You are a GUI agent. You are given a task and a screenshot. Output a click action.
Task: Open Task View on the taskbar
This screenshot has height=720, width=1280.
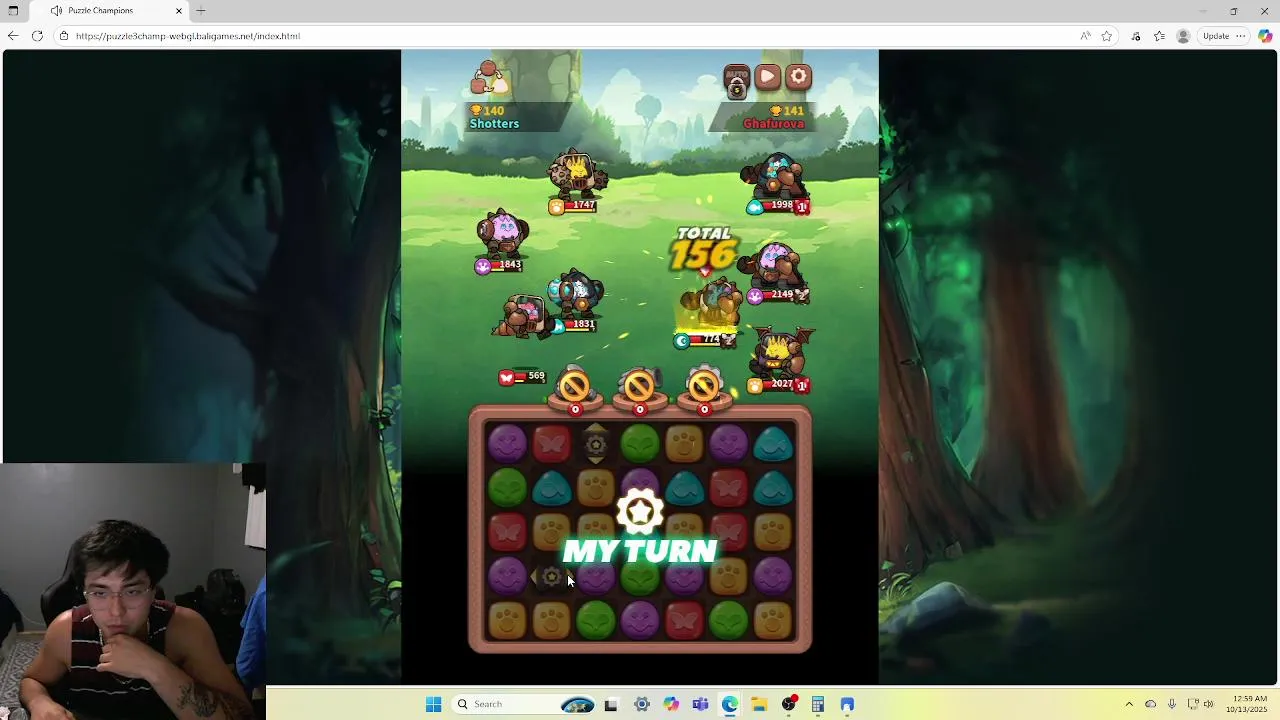click(x=611, y=704)
